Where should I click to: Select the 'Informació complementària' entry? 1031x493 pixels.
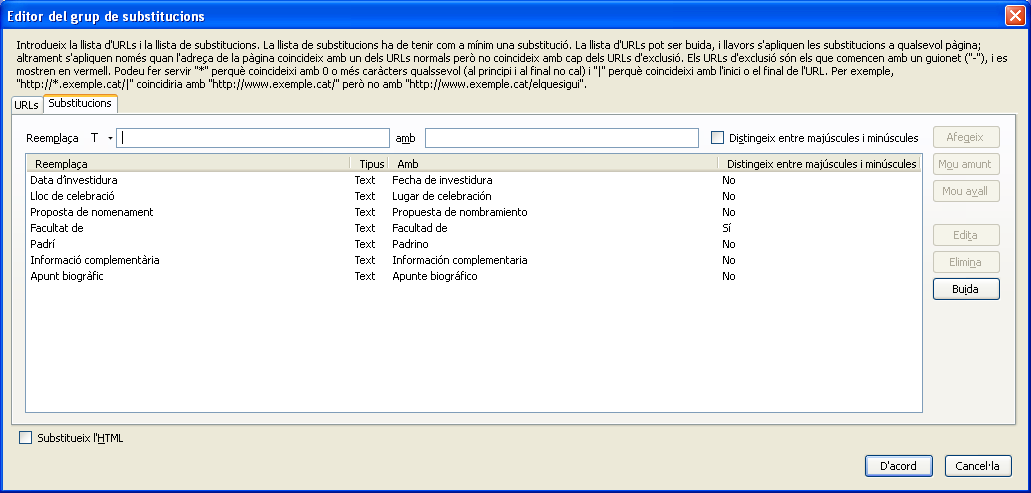click(x=95, y=260)
